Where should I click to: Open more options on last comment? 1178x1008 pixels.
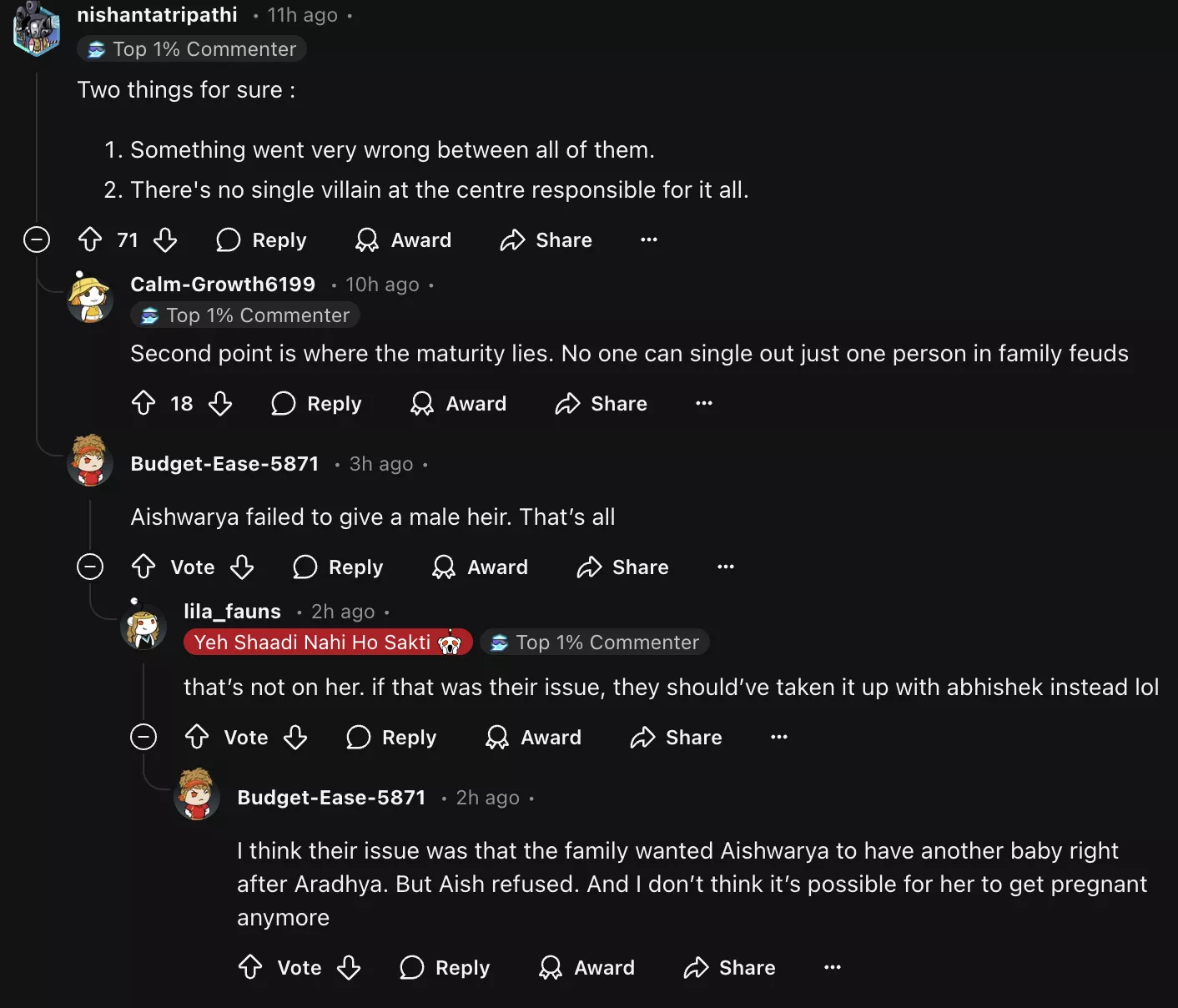click(833, 968)
